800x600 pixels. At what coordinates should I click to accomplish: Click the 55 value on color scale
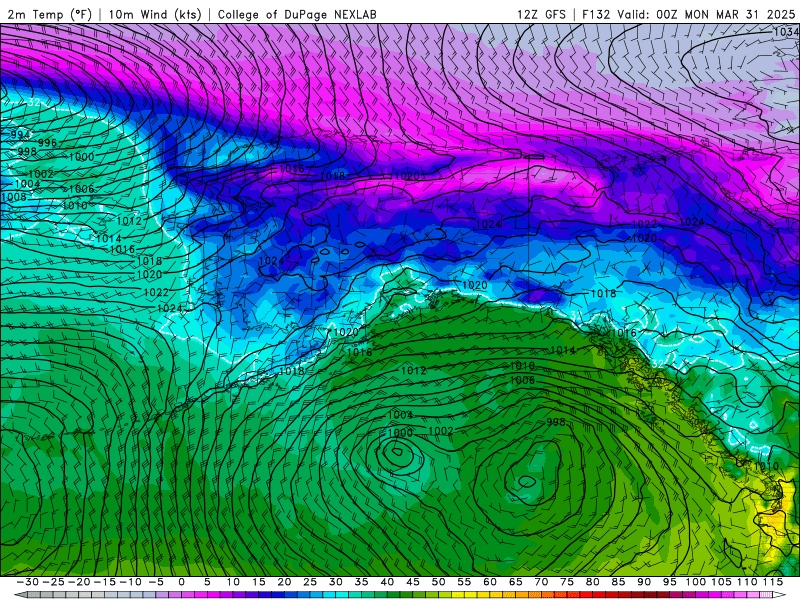464,582
